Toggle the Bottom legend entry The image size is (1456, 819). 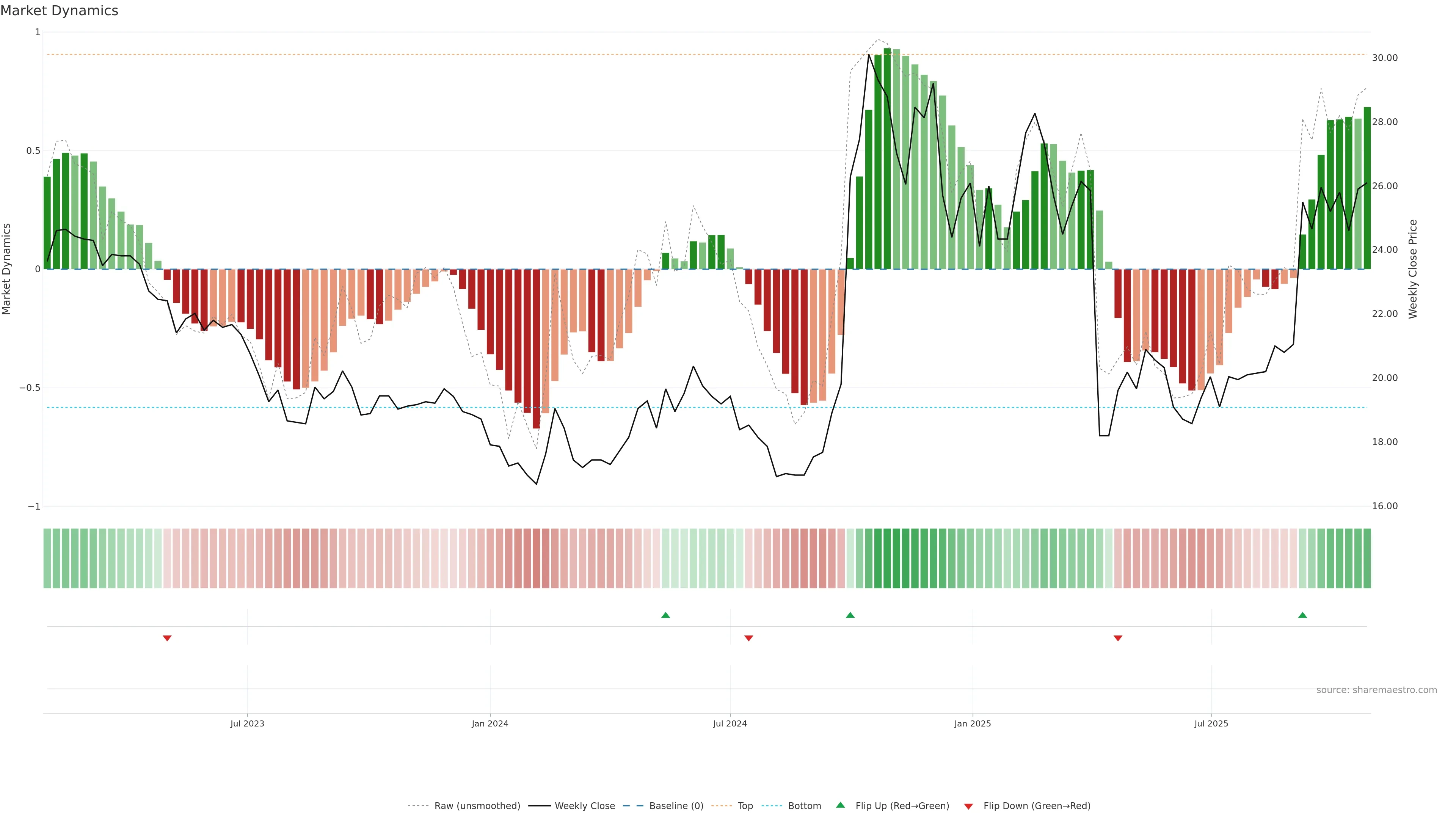(804, 806)
